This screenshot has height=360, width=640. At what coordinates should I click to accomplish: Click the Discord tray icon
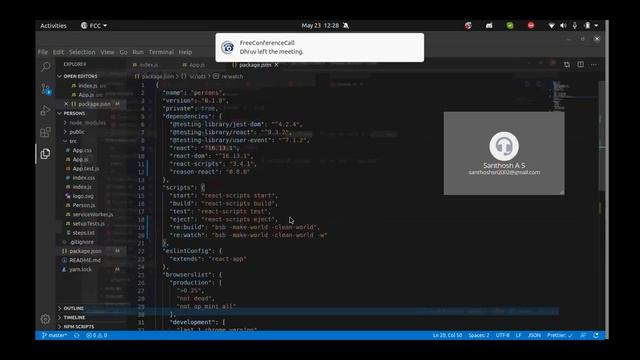(x=489, y=26)
